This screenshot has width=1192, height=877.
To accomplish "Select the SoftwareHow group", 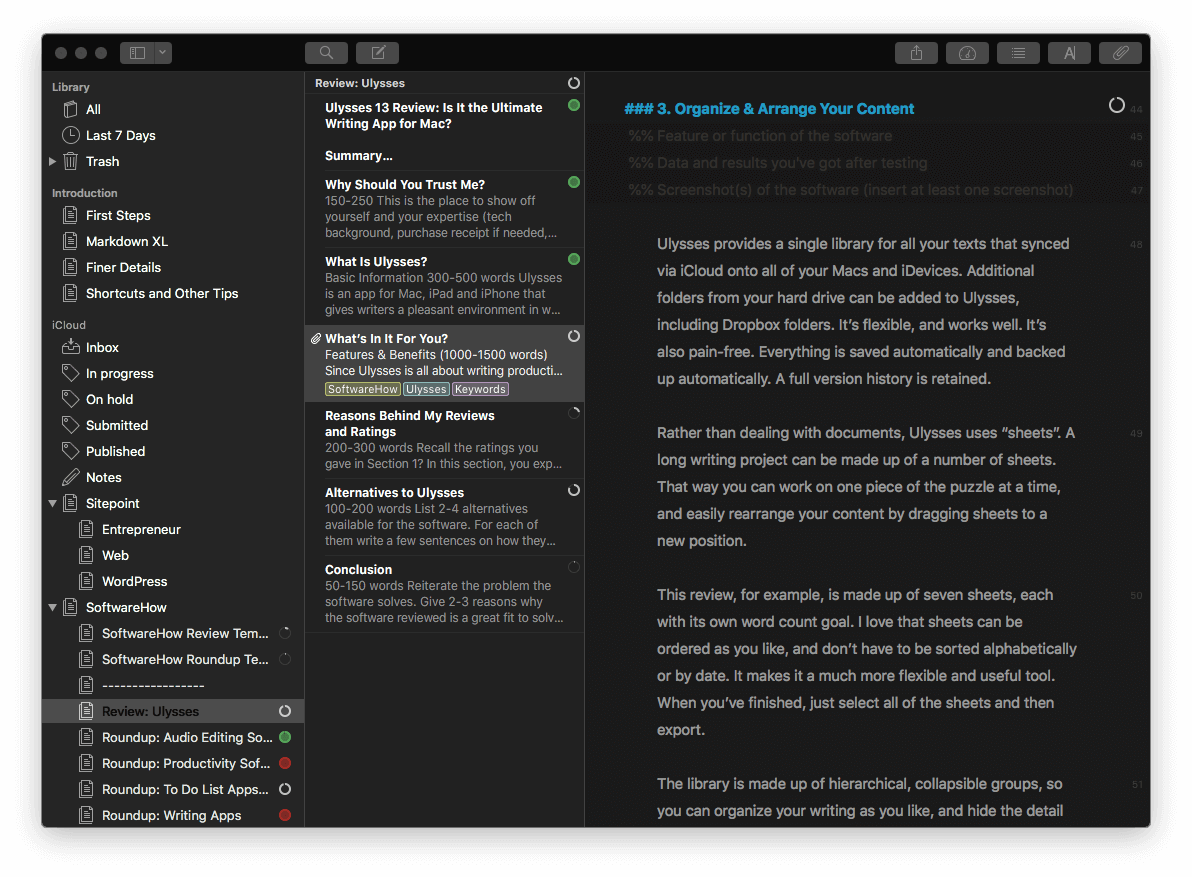I will pyautogui.click(x=173, y=607).
